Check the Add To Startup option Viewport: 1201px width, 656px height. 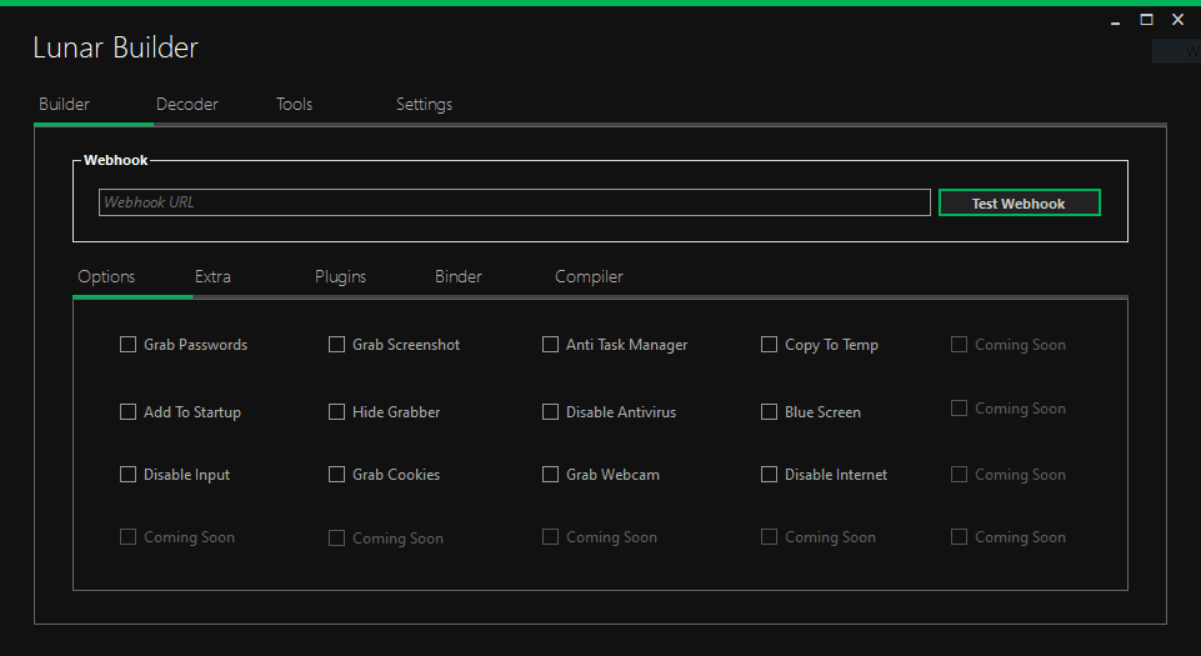pos(128,412)
